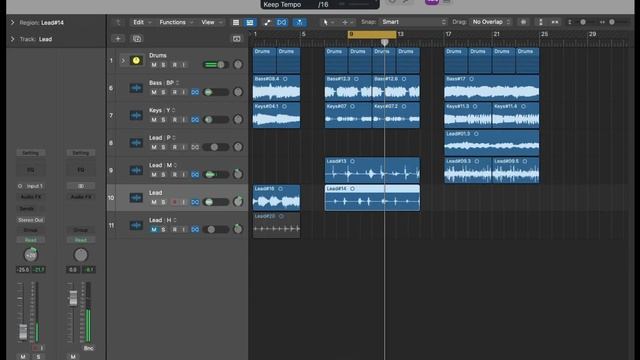Image resolution: width=640 pixels, height=360 pixels.
Task: Open the list editors view icon
Action: tap(236, 22)
